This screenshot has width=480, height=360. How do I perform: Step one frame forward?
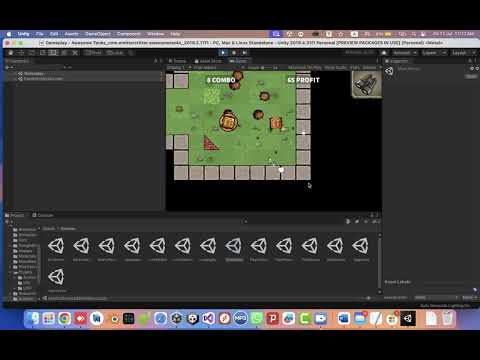point(245,53)
